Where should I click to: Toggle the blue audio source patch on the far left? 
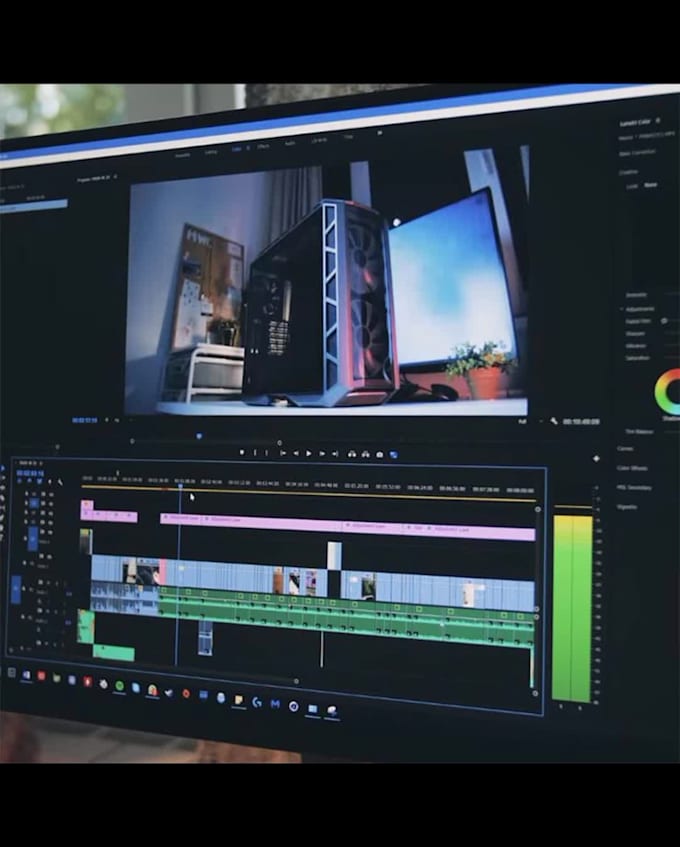coord(16,589)
